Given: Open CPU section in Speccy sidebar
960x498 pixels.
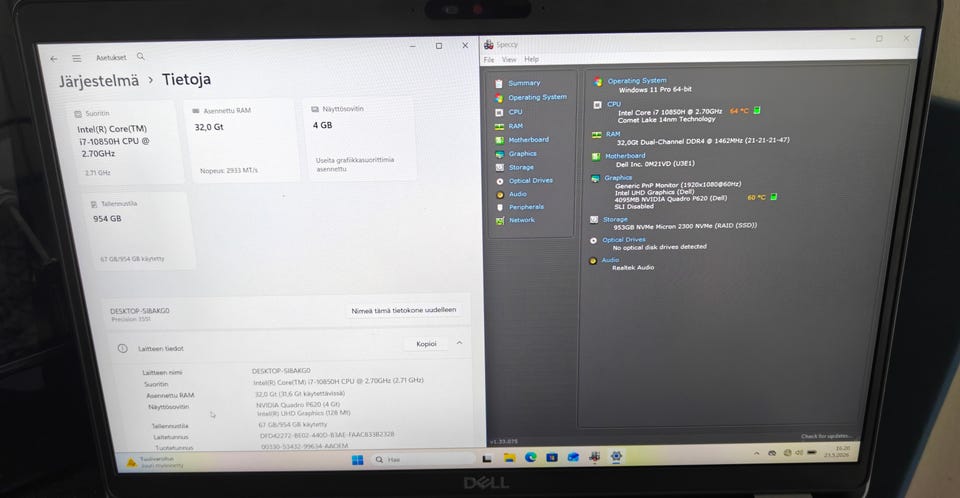Looking at the screenshot, I should click(515, 112).
